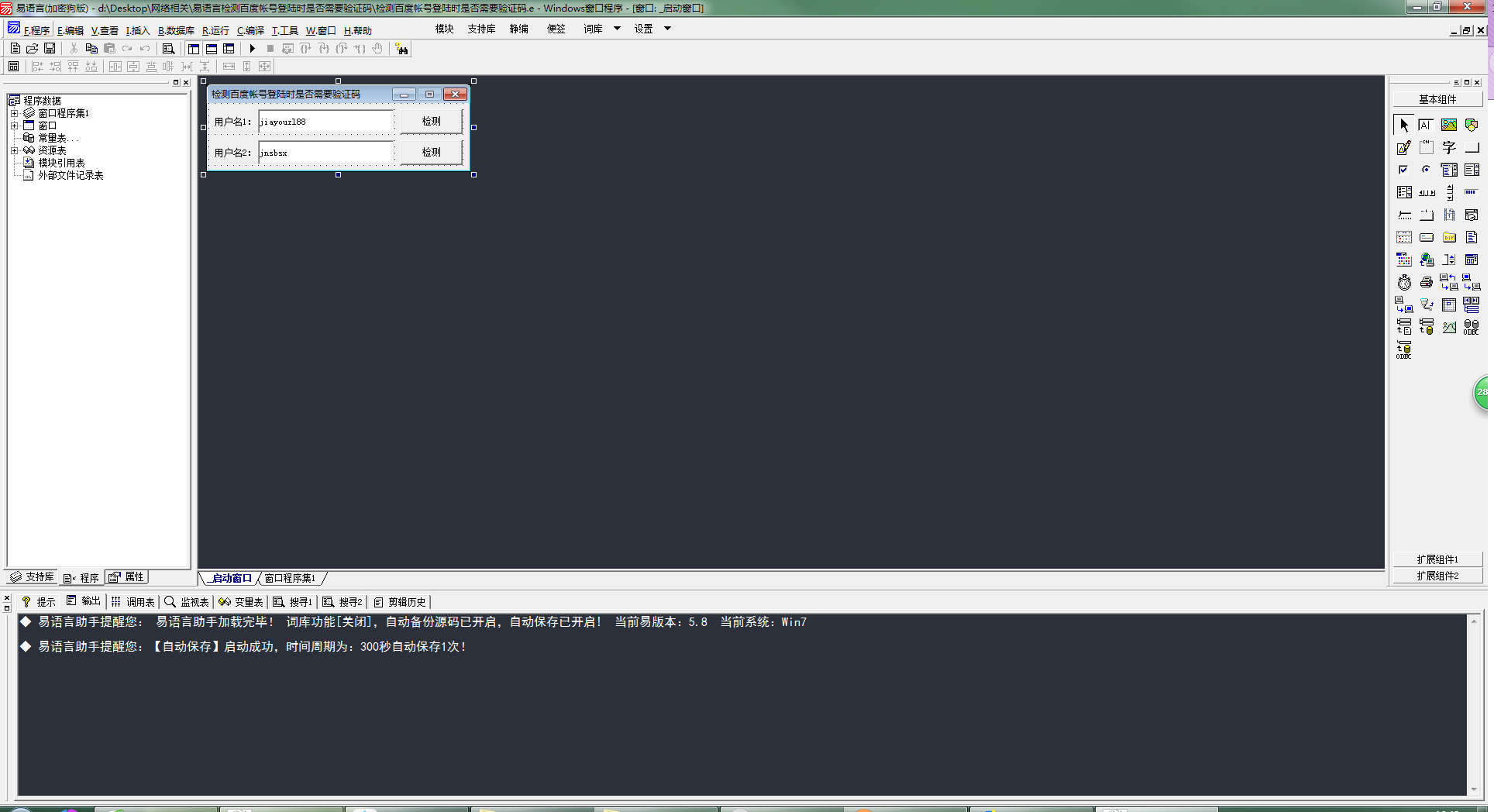
Task: Select the color picker grid component icon
Action: pyautogui.click(x=1403, y=260)
